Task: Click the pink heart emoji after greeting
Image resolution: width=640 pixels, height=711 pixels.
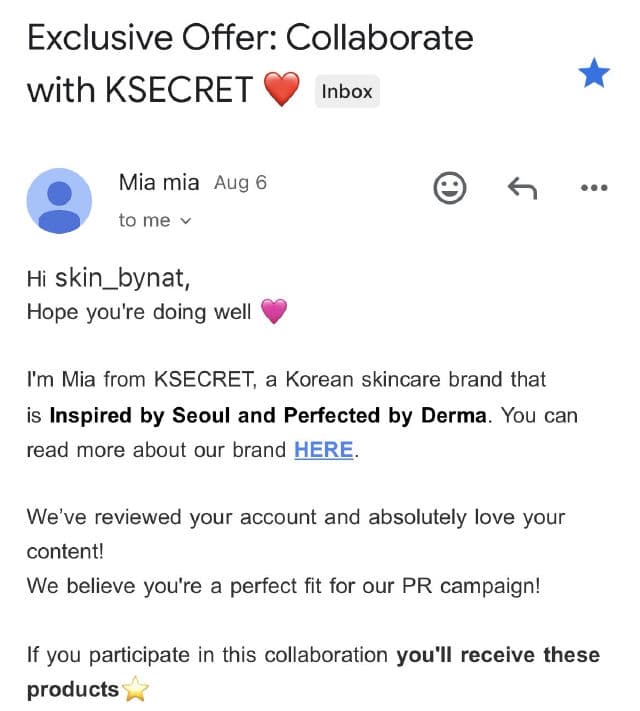Action: [273, 312]
